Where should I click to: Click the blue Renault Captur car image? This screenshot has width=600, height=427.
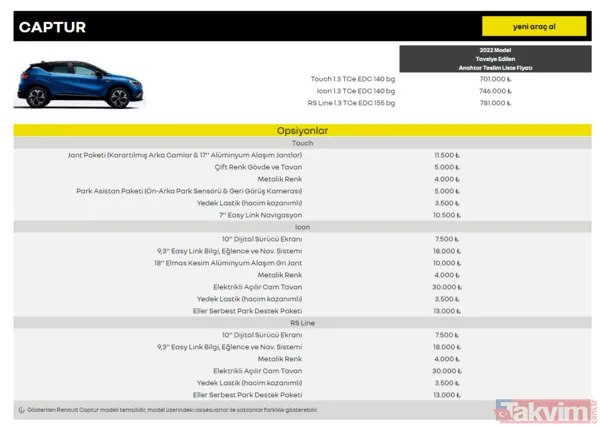63,84
